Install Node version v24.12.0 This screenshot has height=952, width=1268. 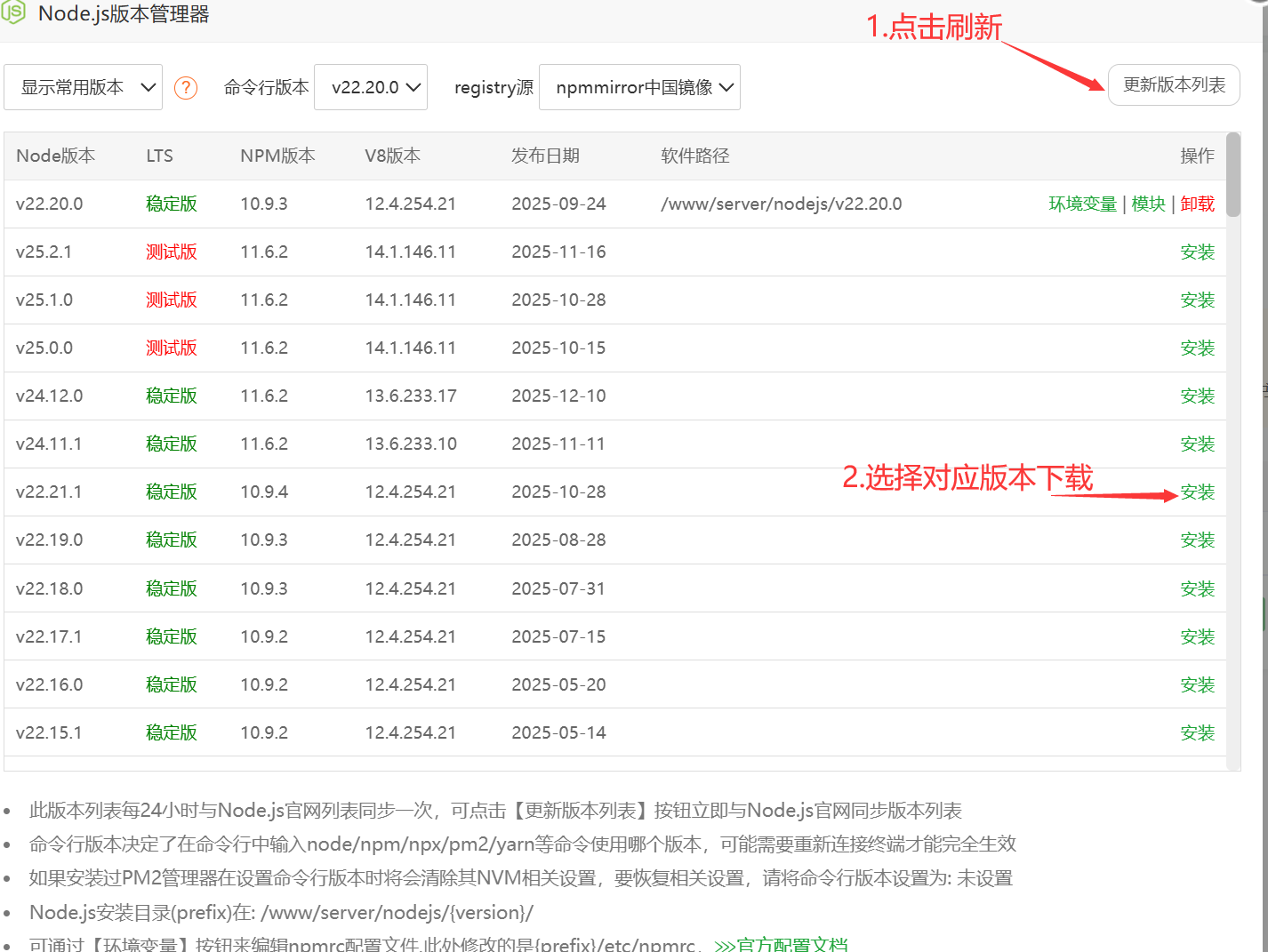[x=1197, y=396]
